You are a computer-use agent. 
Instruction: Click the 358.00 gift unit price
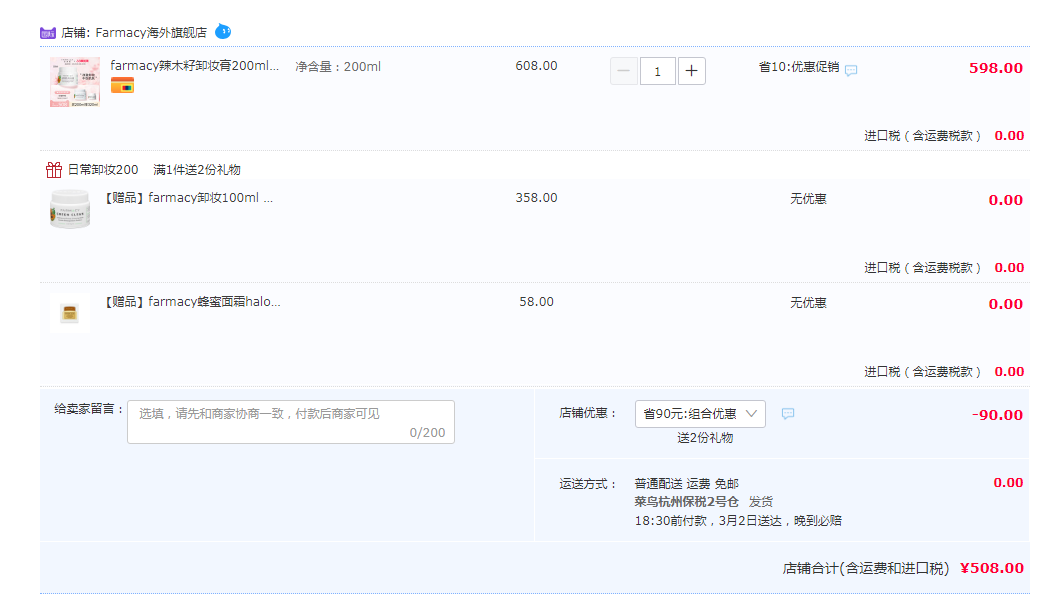pyautogui.click(x=536, y=198)
